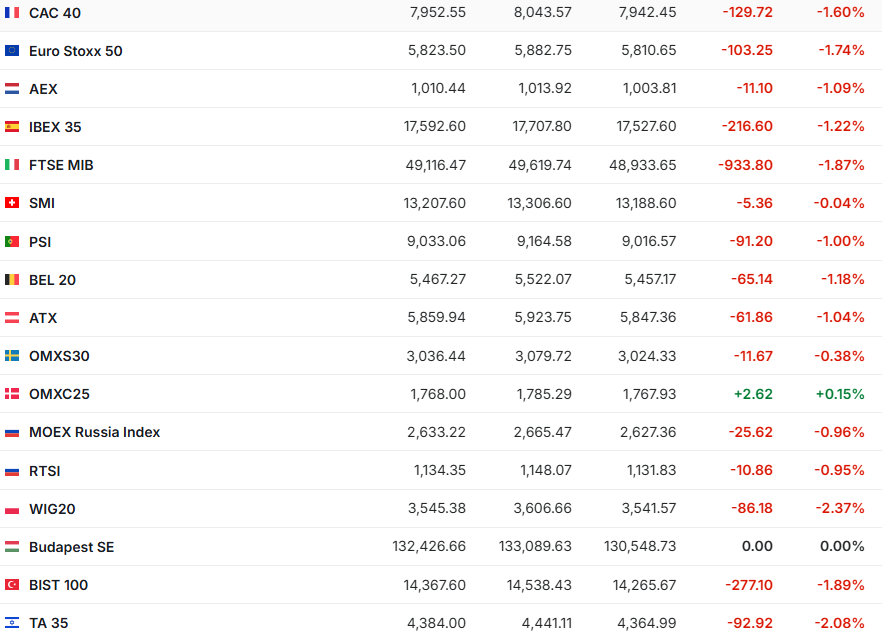
Task: Click the SMI percent change -0.04%
Action: coord(839,203)
